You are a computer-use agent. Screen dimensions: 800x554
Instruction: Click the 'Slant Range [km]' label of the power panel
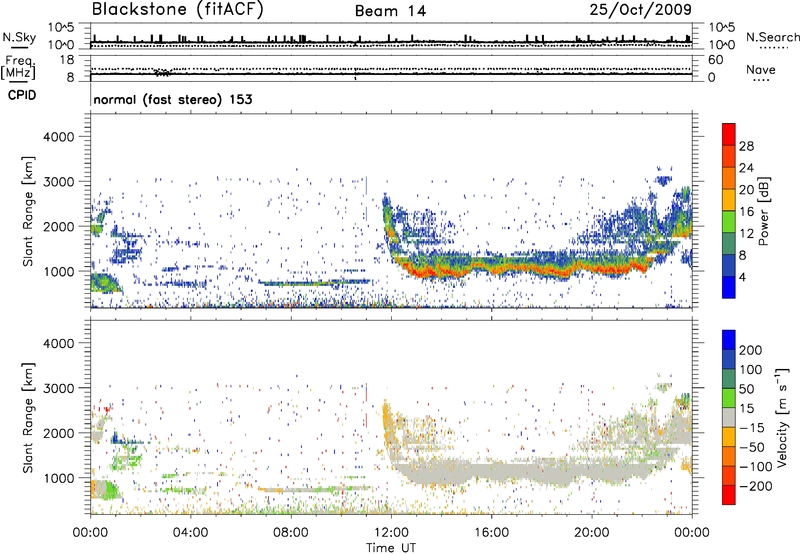29,211
